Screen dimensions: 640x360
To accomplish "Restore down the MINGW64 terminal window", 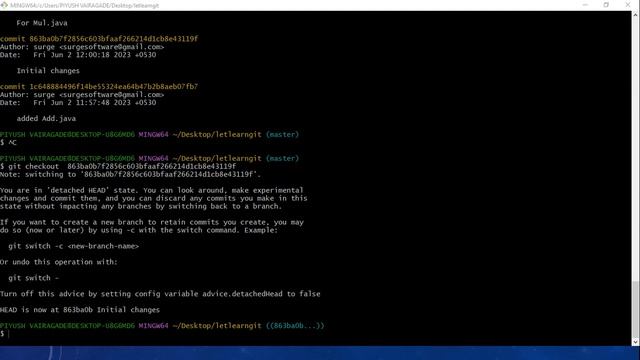I will click(x=606, y=5).
